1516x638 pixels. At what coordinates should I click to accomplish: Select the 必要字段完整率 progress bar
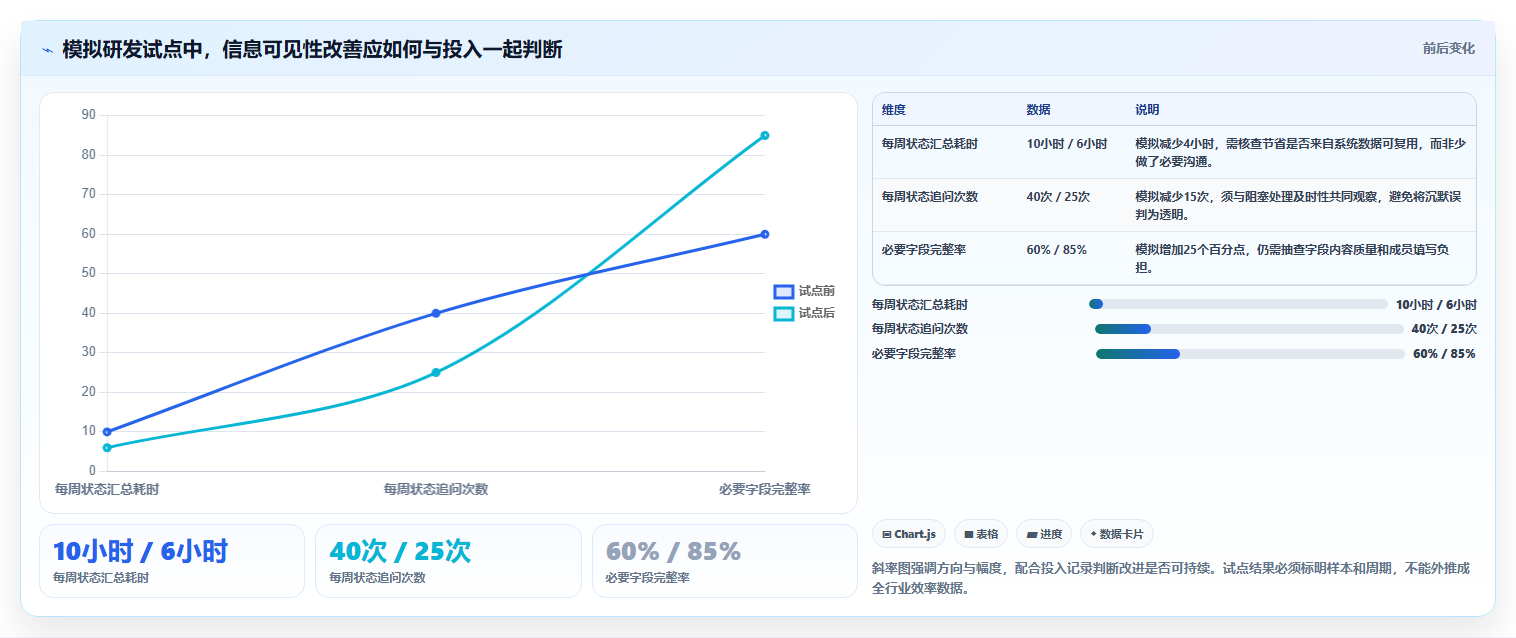[x=1250, y=354]
